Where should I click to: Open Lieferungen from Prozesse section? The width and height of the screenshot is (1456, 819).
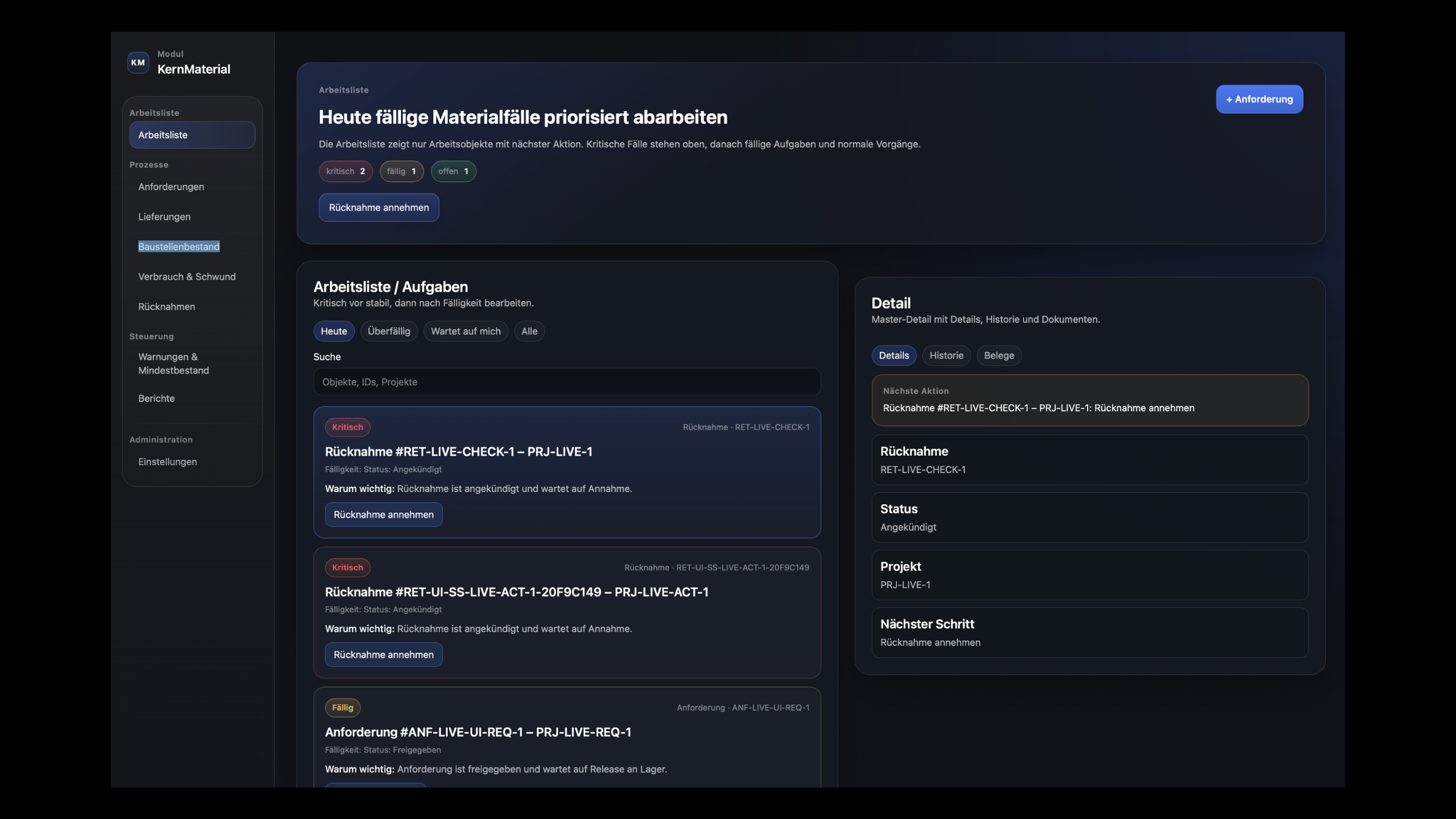tap(164, 216)
